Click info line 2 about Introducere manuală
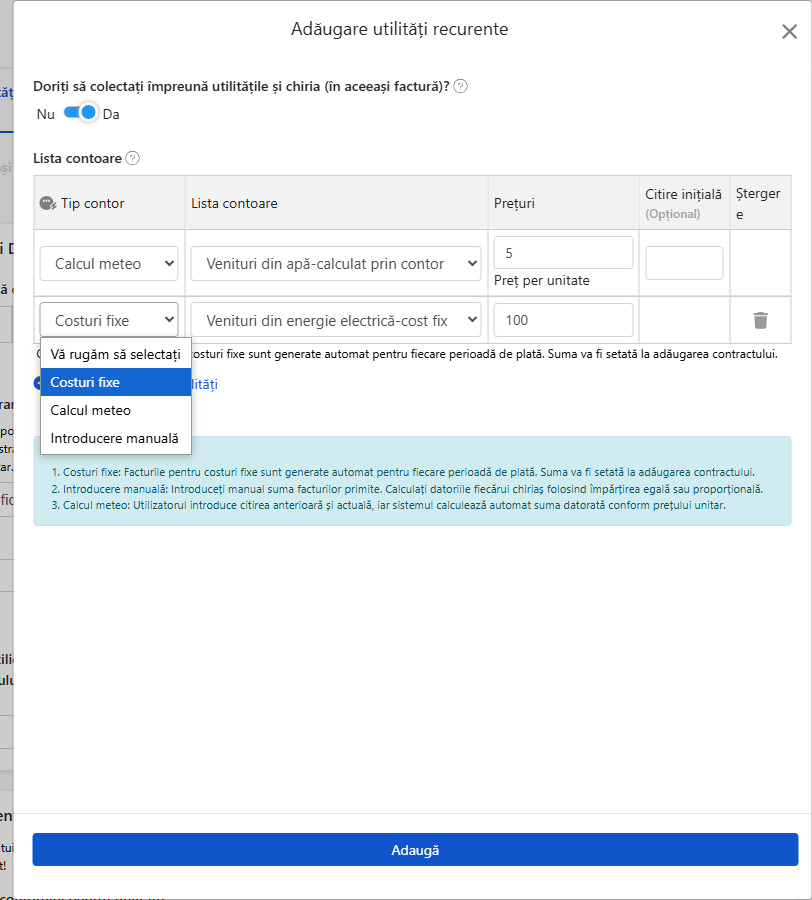 [407, 489]
